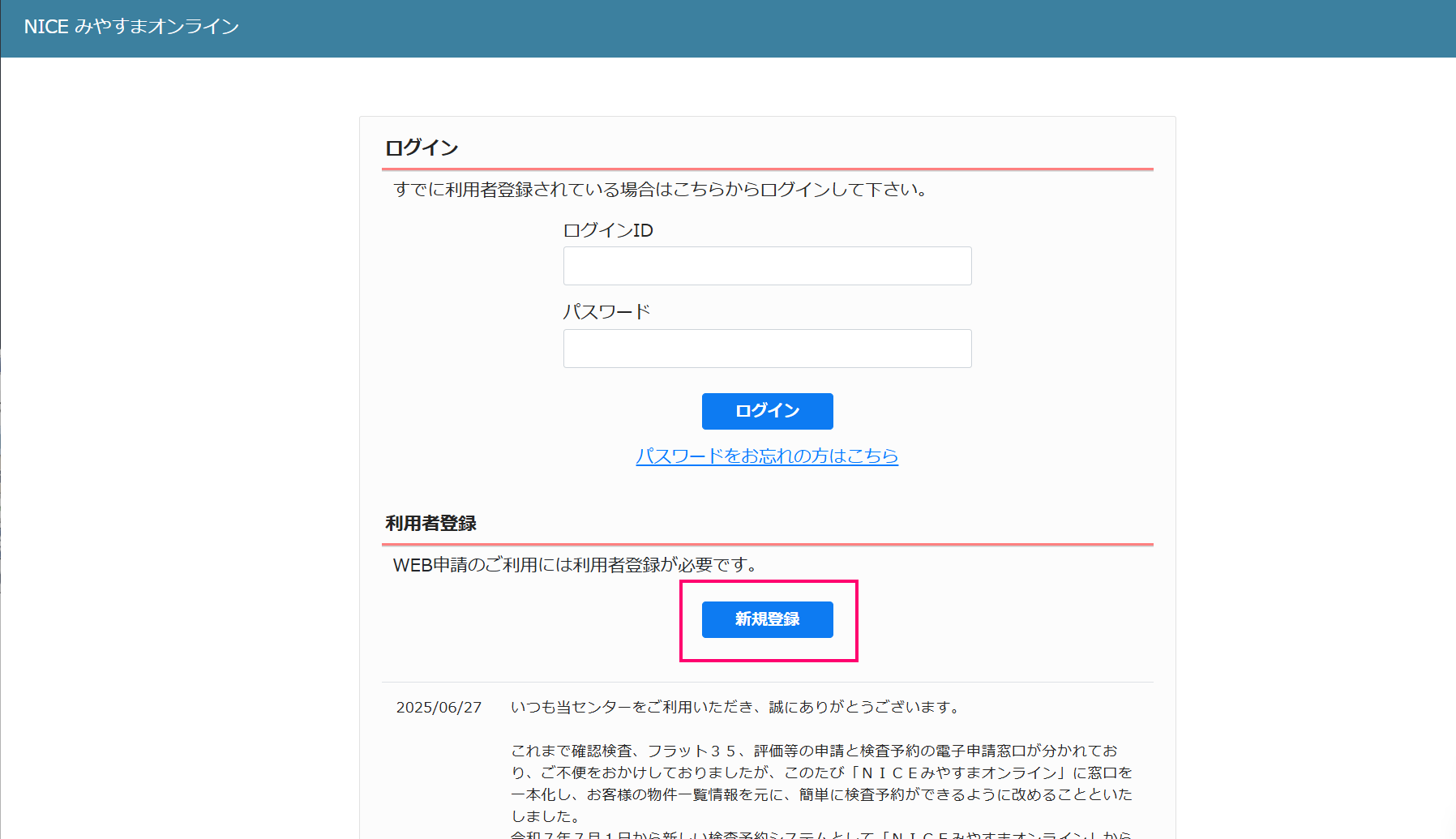The width and height of the screenshot is (1456, 839).
Task: Click the パスワード field label
Action: [606, 312]
